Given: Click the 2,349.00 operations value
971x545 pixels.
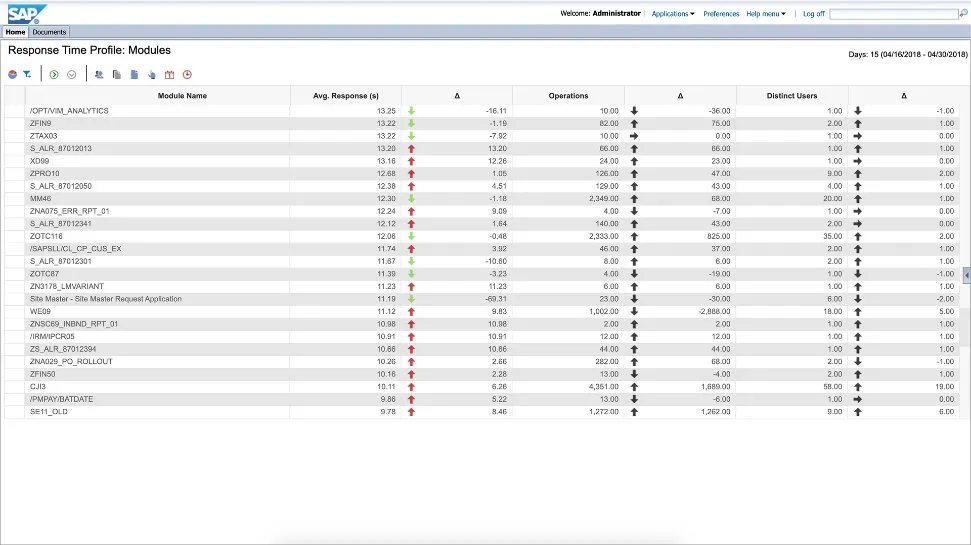Looking at the screenshot, I should [x=604, y=199].
